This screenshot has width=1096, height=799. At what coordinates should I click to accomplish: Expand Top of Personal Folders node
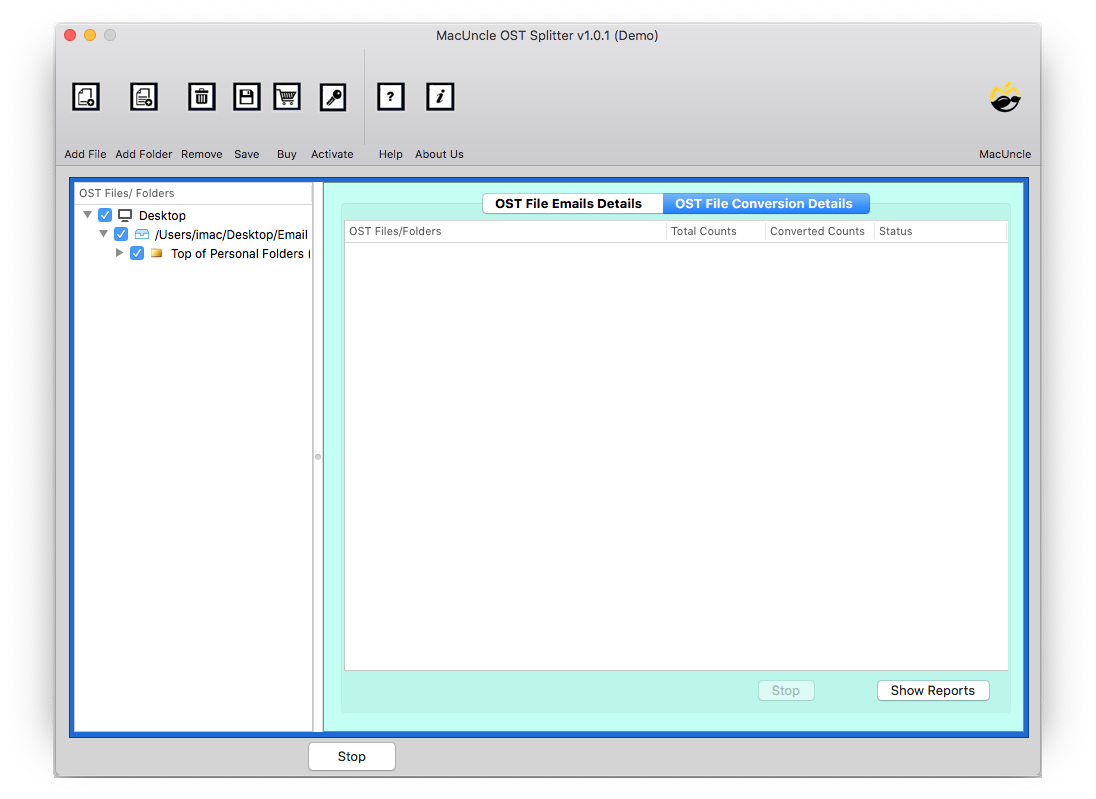[120, 253]
